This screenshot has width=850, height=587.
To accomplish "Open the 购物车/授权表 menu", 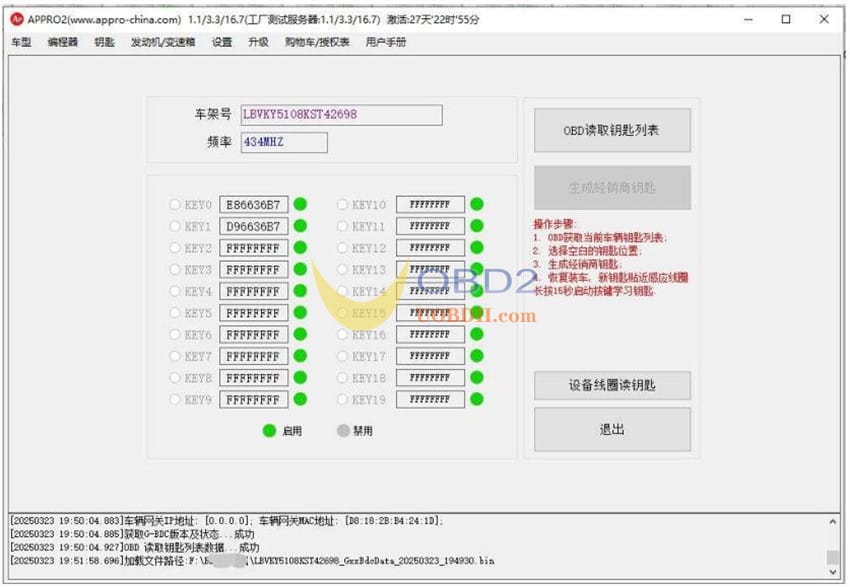I will pos(317,42).
